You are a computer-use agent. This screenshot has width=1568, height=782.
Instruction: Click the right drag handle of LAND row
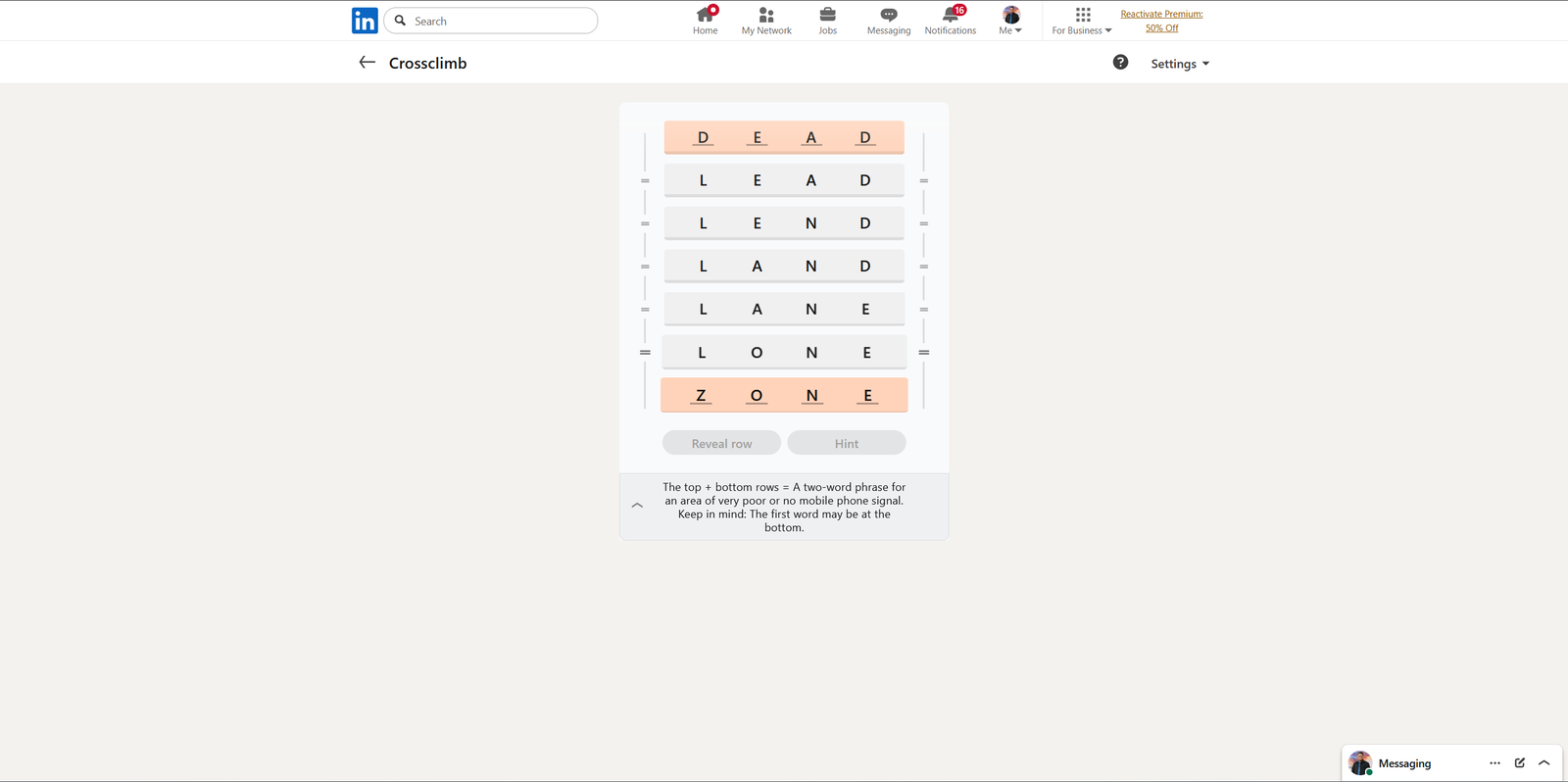[x=924, y=267]
